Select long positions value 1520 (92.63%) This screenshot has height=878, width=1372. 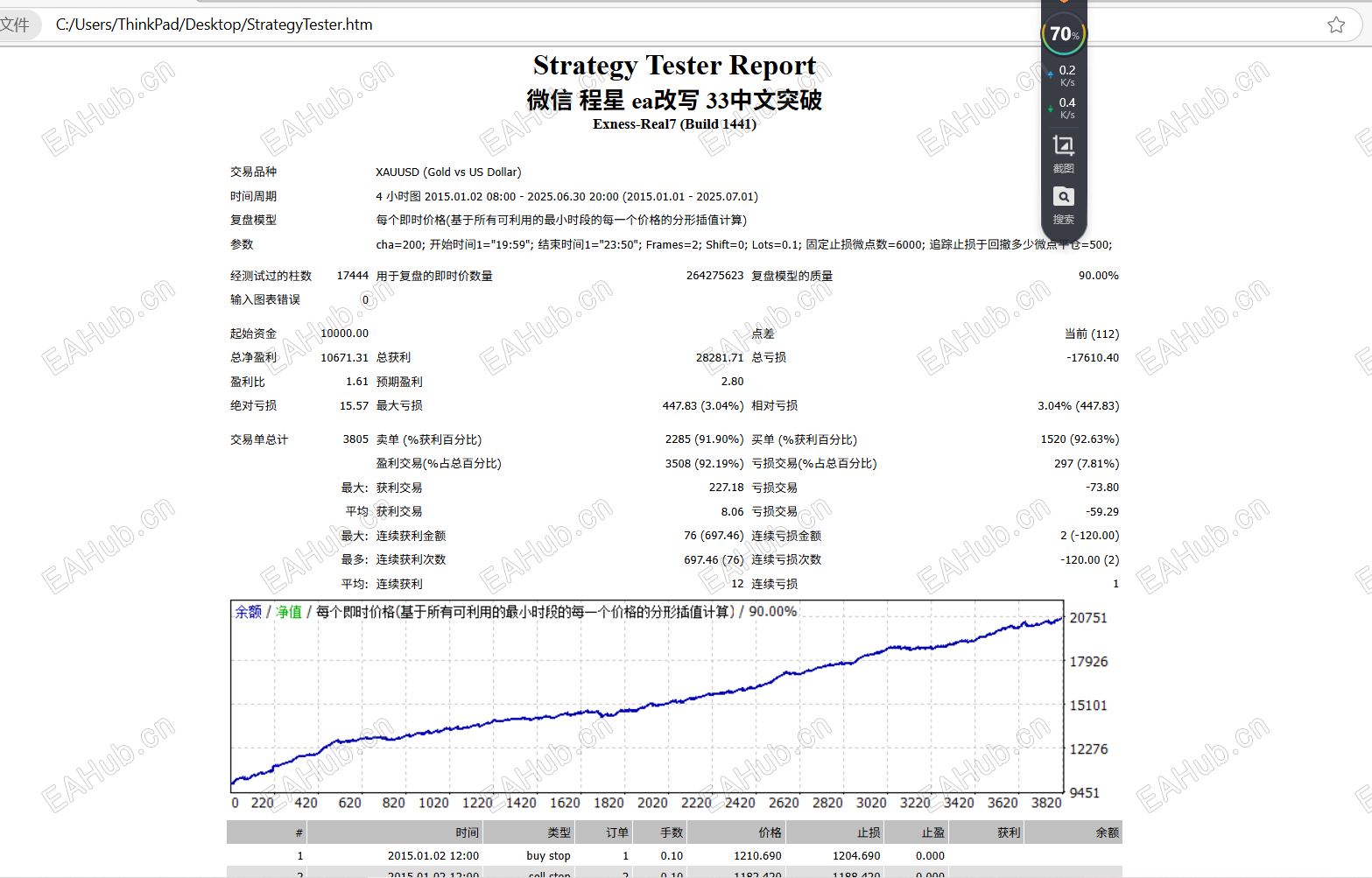1080,439
